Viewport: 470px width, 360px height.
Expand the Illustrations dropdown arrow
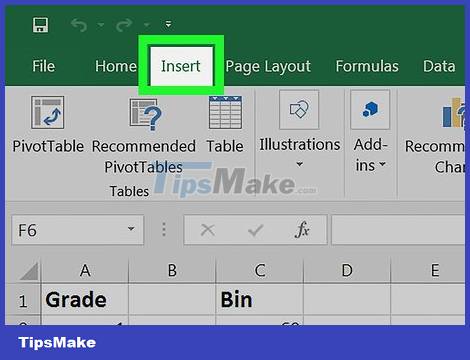pos(299,164)
